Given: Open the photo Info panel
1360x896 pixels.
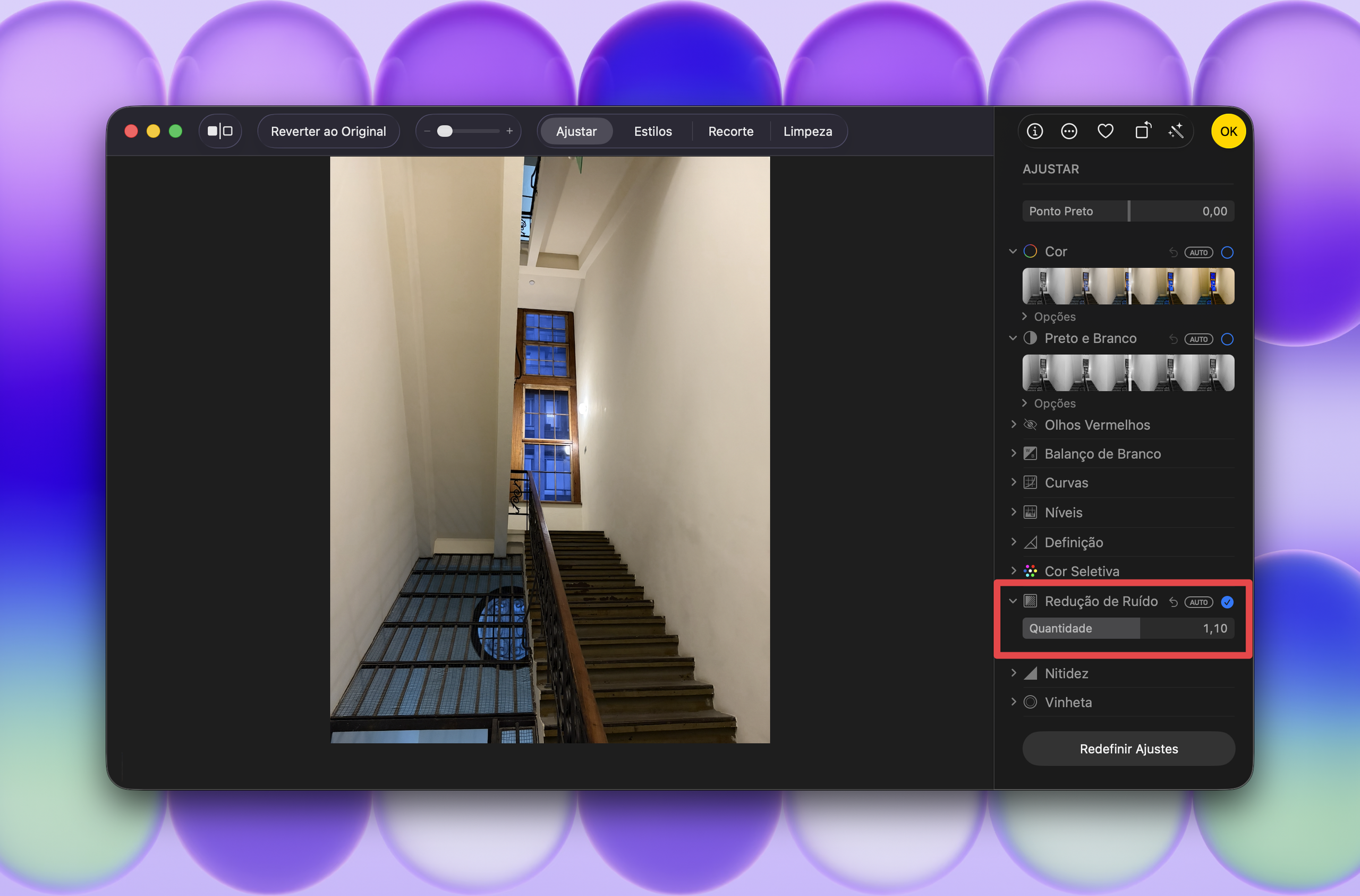Looking at the screenshot, I should (1034, 131).
